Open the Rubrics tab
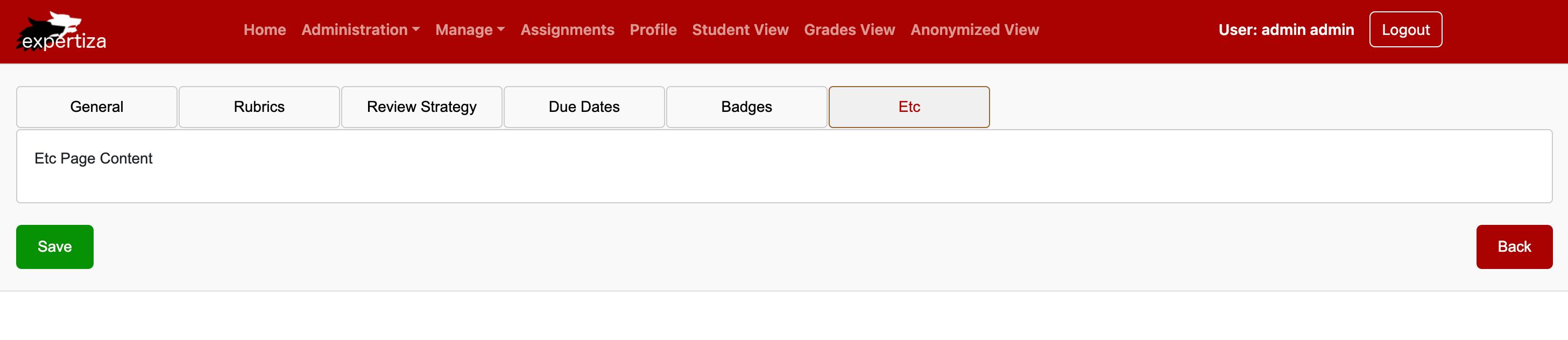 click(x=259, y=107)
